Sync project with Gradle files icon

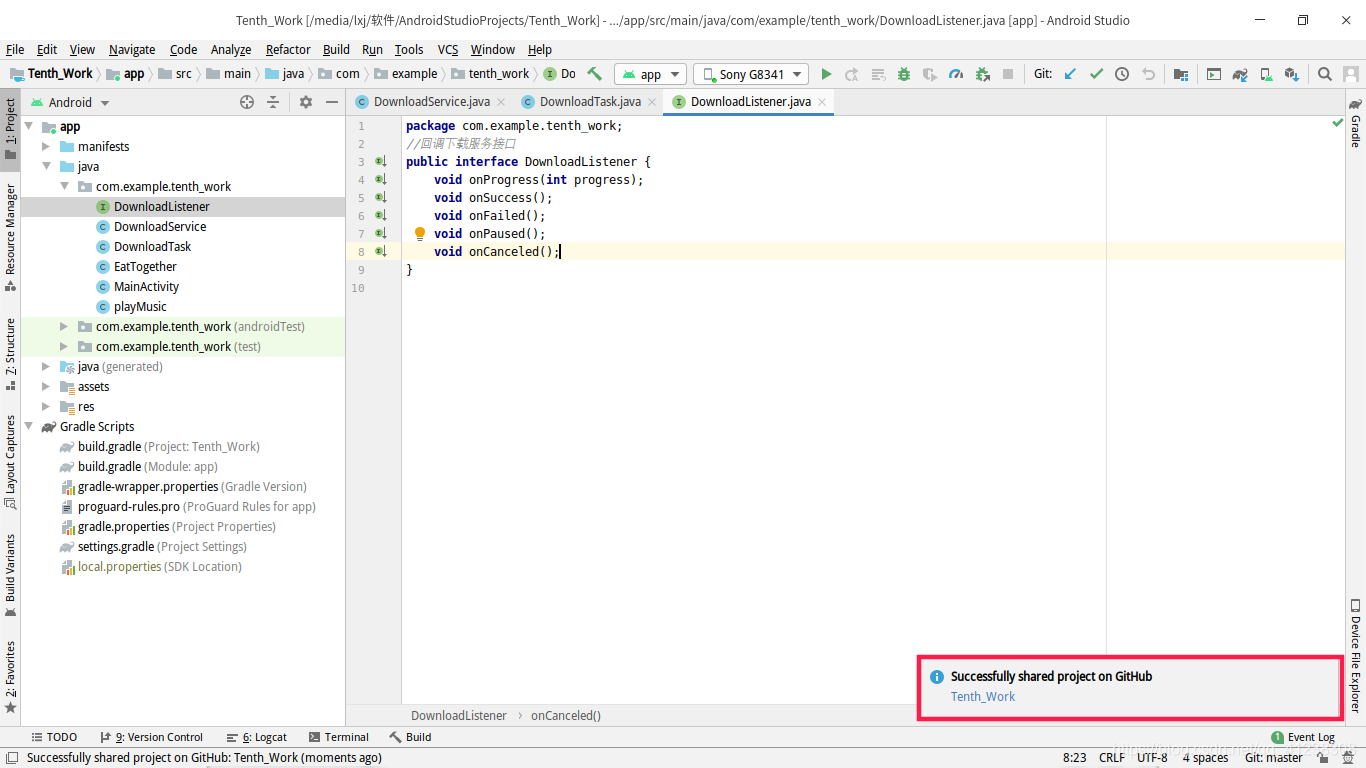pyautogui.click(x=1240, y=74)
